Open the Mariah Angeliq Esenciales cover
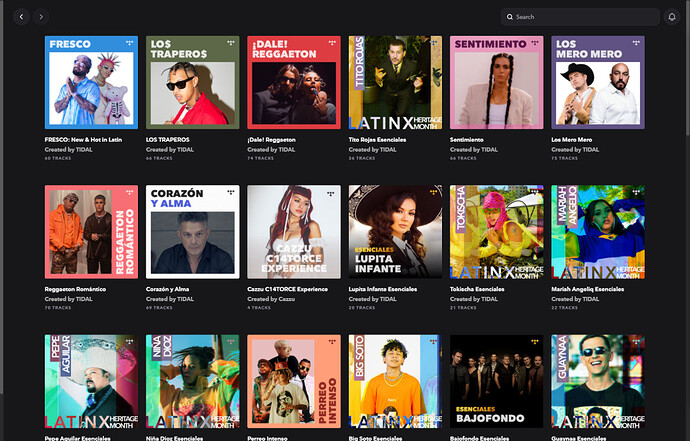 (x=598, y=232)
